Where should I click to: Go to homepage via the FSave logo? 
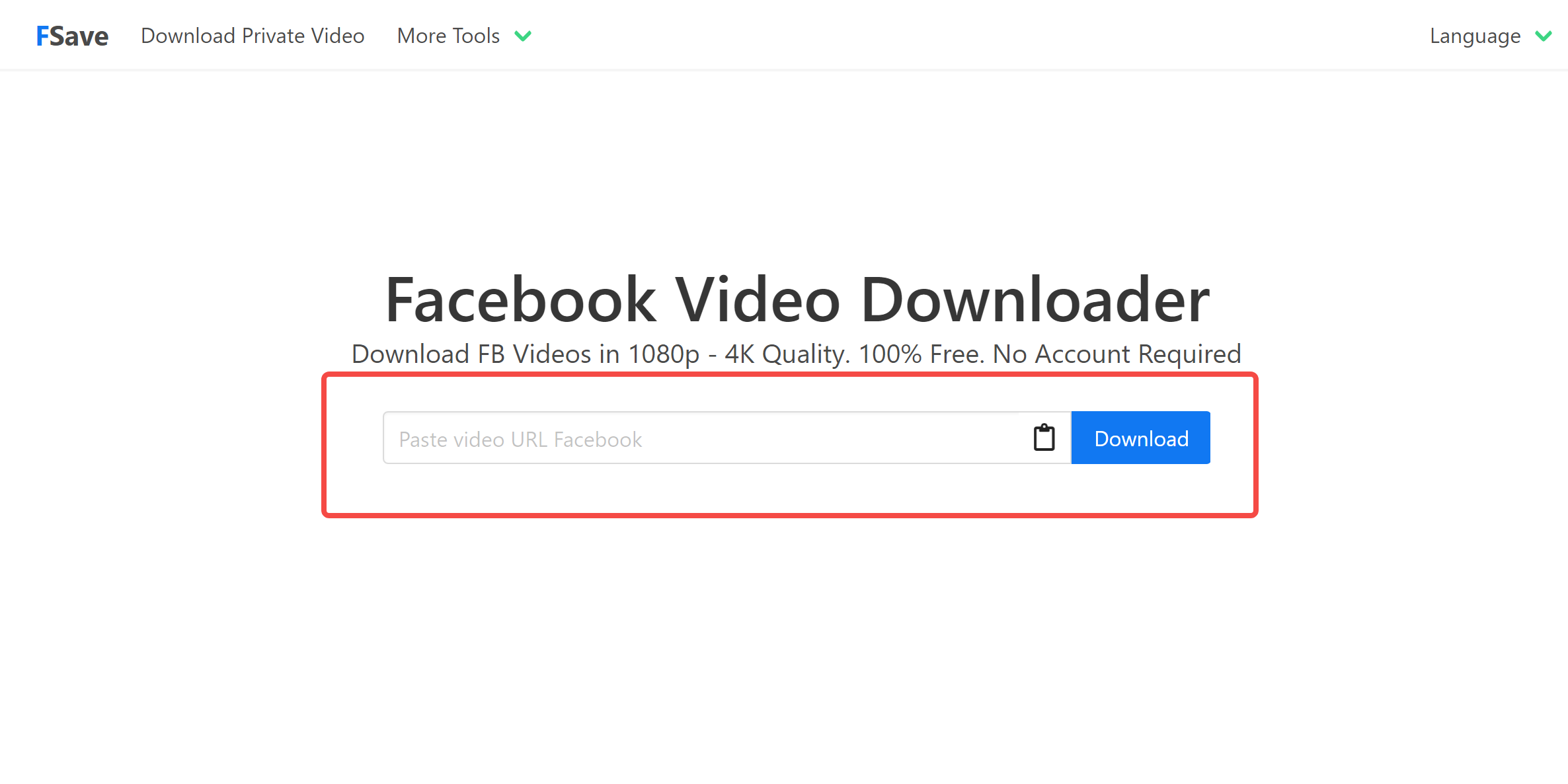click(x=72, y=36)
